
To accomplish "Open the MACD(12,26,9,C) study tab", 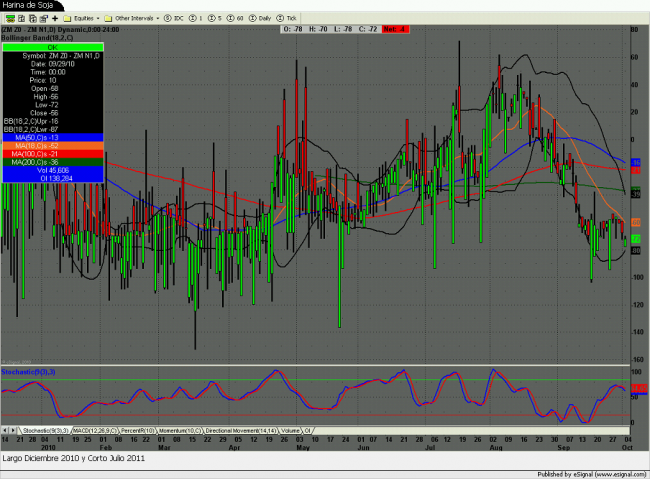I will (x=95, y=431).
